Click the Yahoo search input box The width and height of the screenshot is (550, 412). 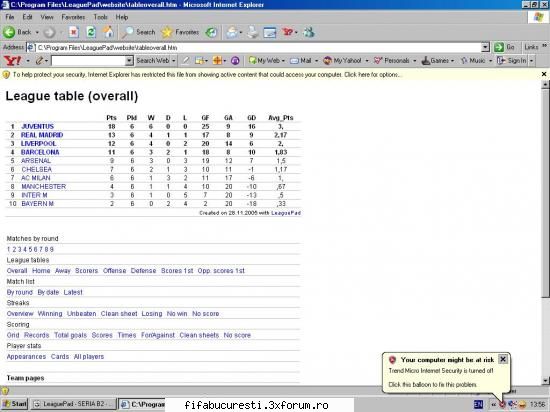point(89,61)
